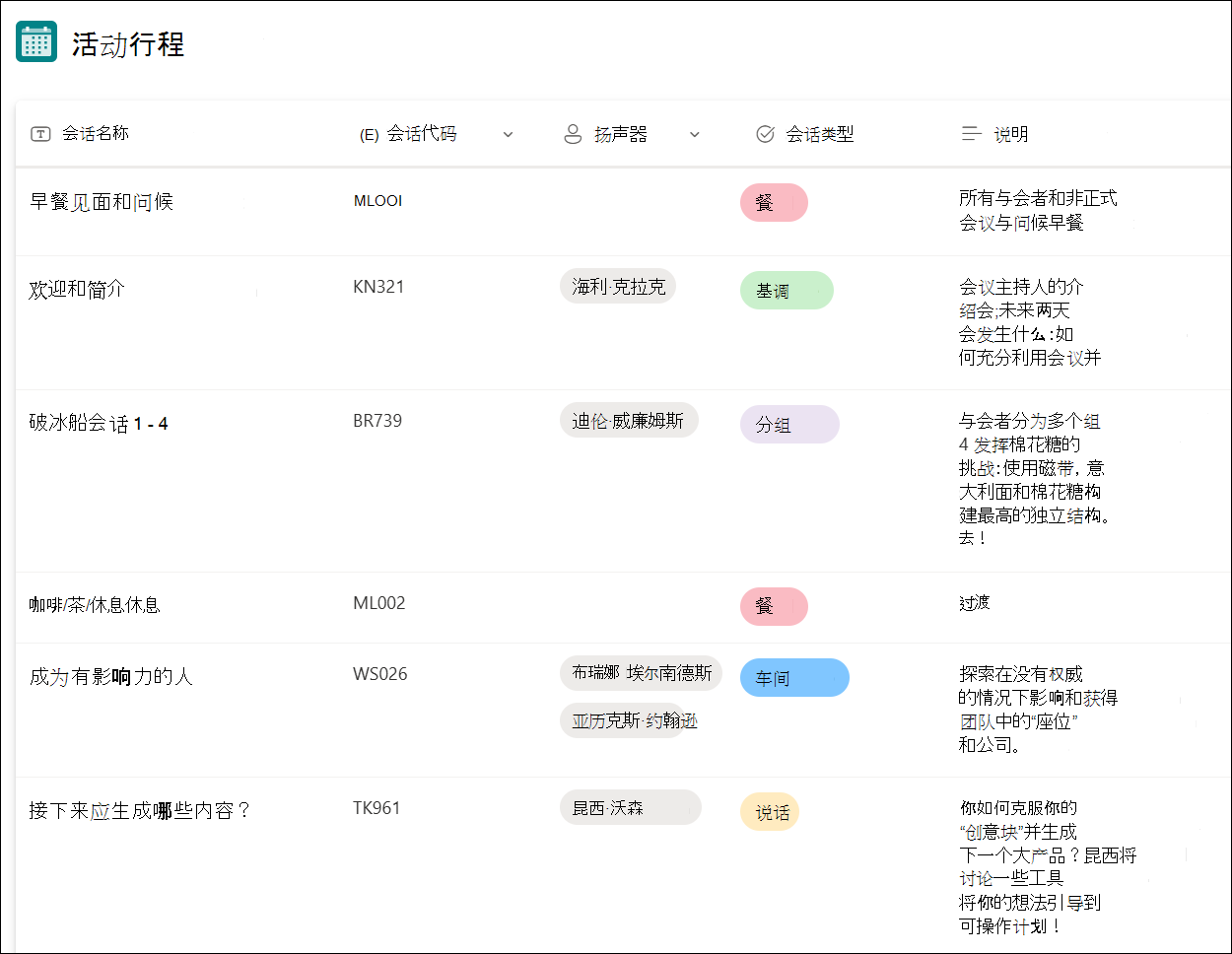Open the 破冰船会话 1 - 4 session name
The height and width of the screenshot is (954, 1232).
click(x=99, y=424)
